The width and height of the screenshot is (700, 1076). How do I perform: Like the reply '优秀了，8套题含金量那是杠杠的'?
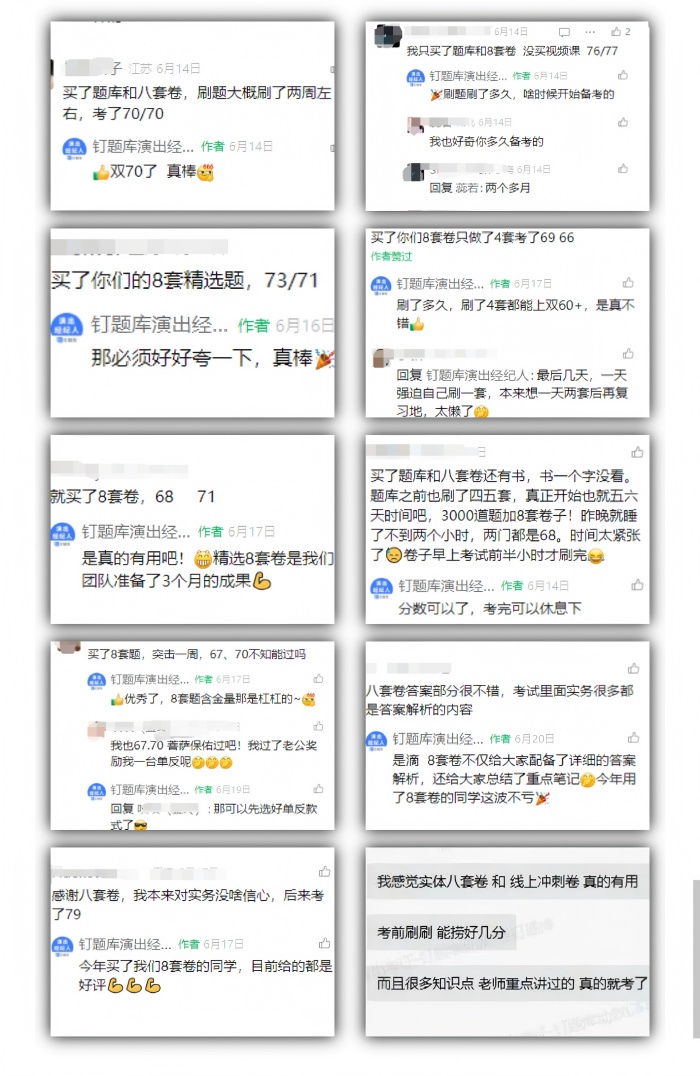(318, 679)
